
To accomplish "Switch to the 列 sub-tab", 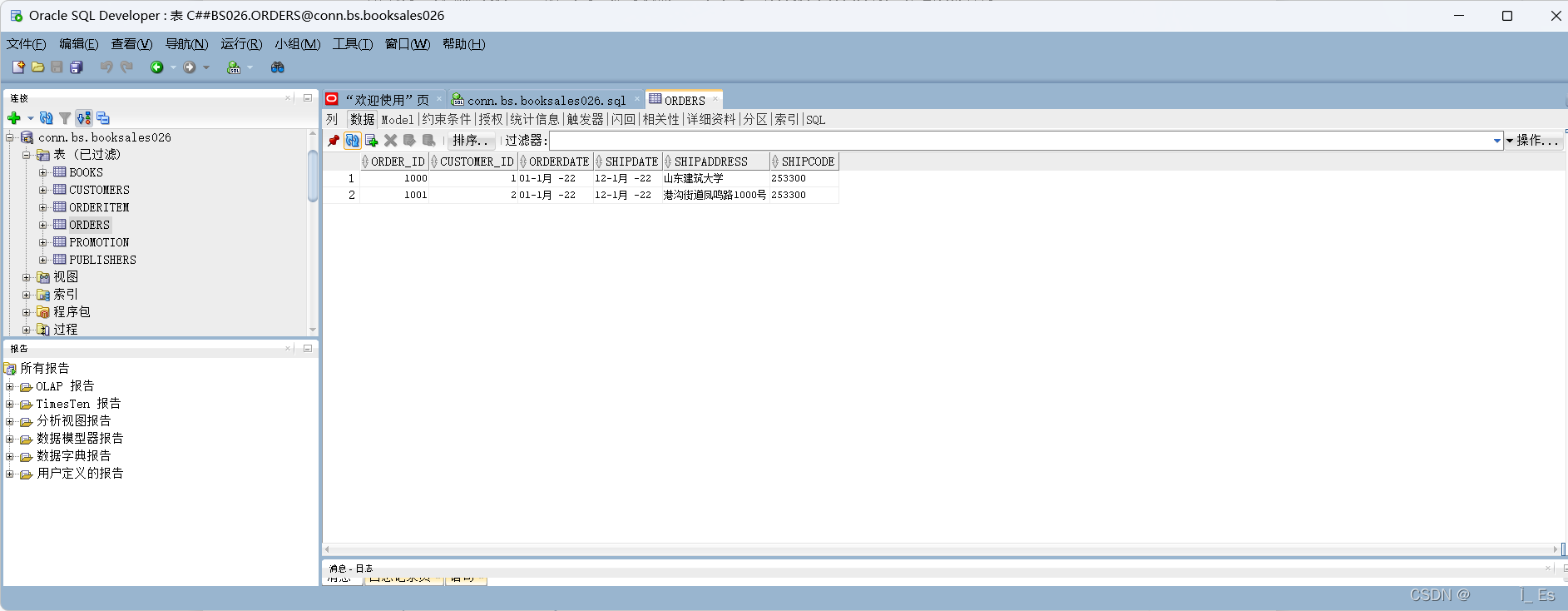I will click(332, 119).
